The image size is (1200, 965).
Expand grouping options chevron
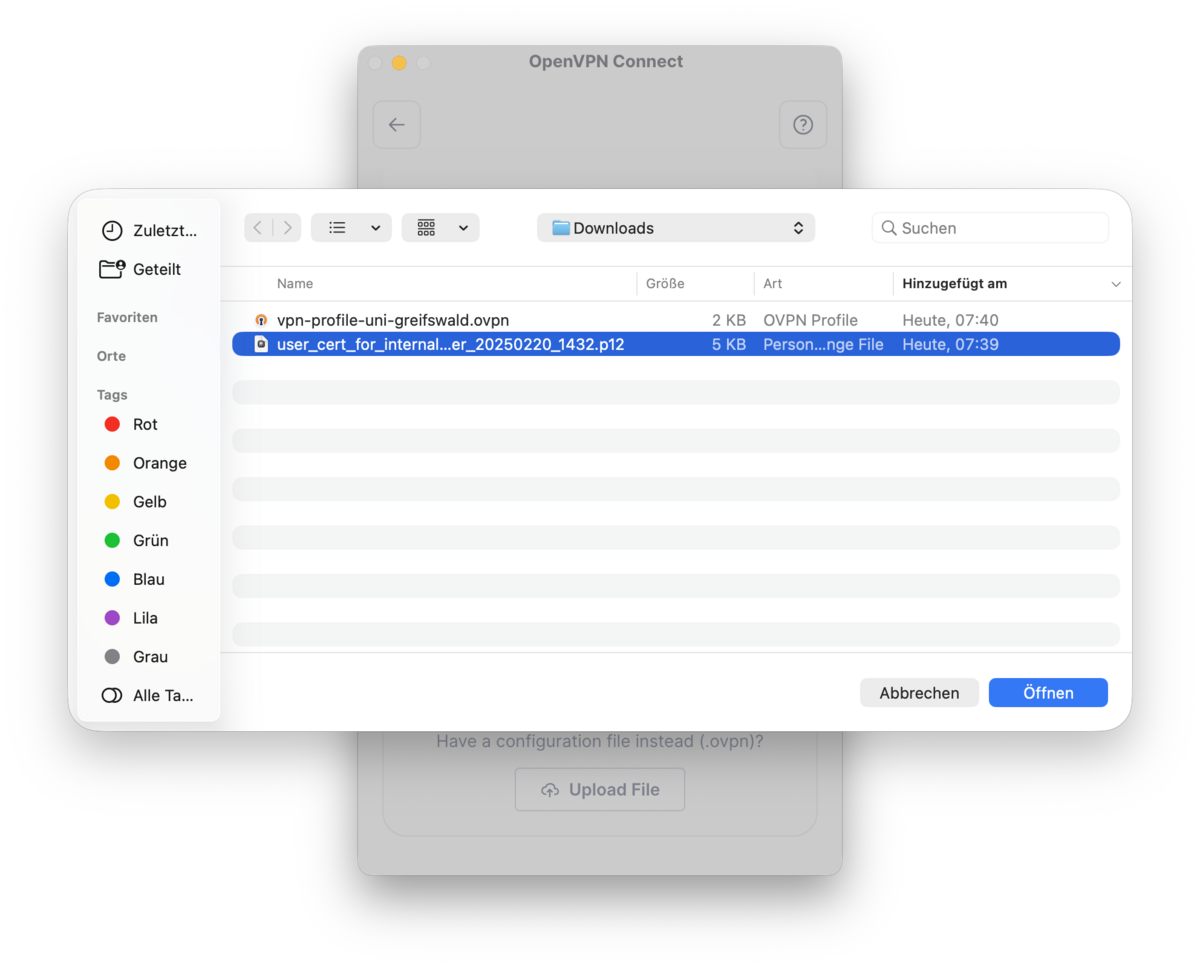coord(464,228)
